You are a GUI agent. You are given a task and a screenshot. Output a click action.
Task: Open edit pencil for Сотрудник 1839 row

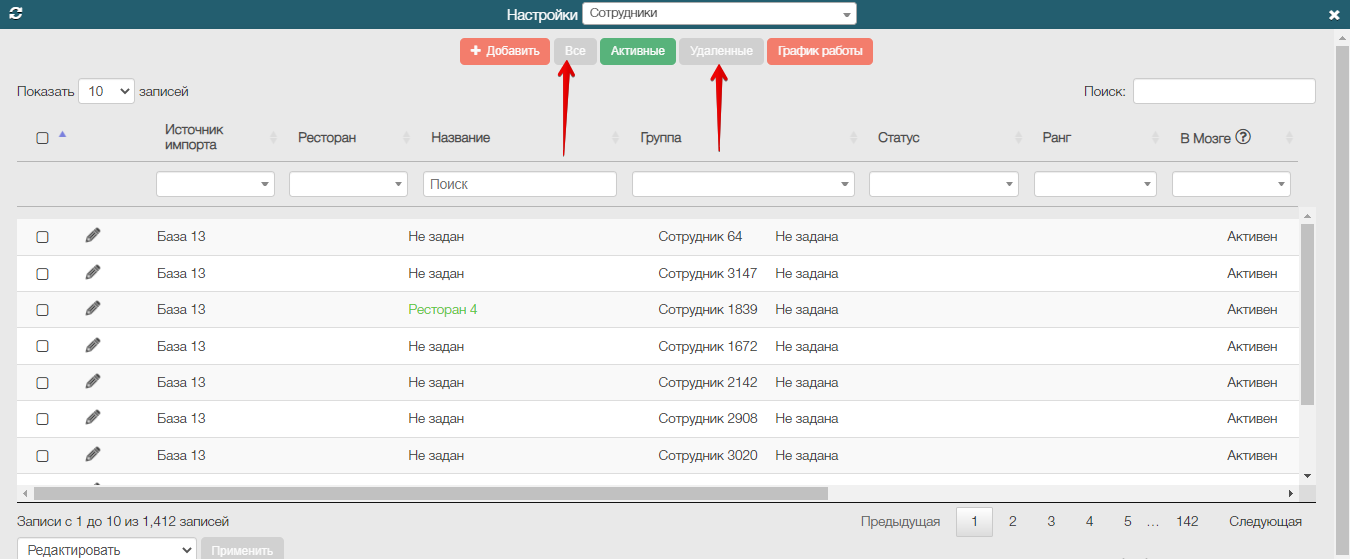point(93,308)
